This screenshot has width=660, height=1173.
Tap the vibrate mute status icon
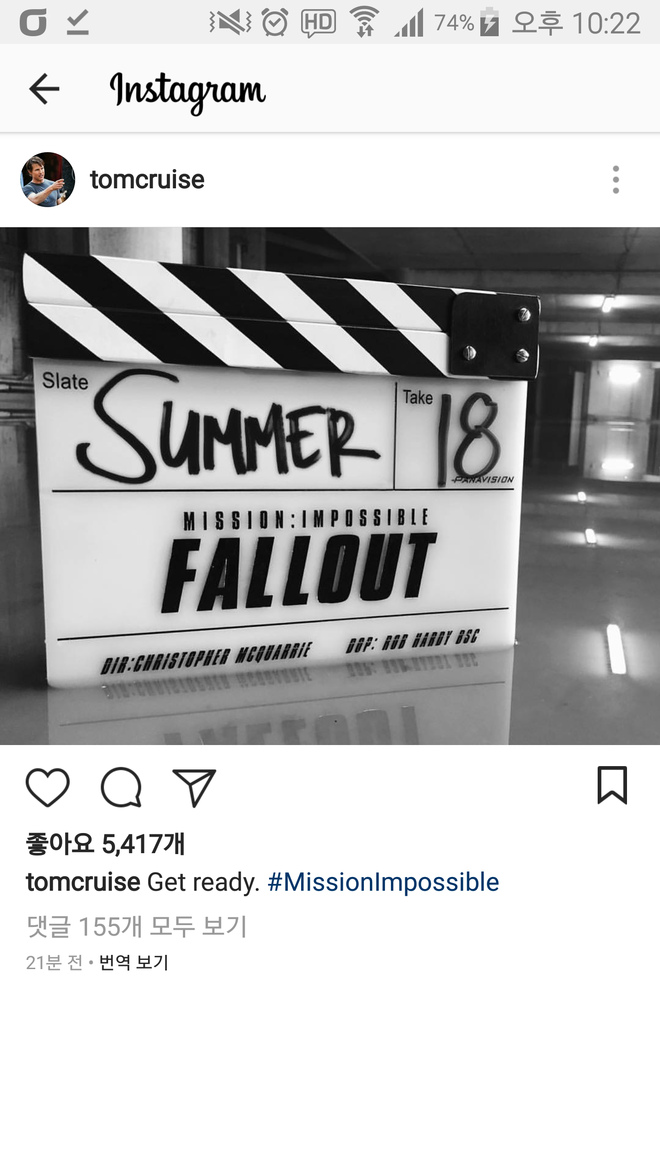(x=230, y=22)
